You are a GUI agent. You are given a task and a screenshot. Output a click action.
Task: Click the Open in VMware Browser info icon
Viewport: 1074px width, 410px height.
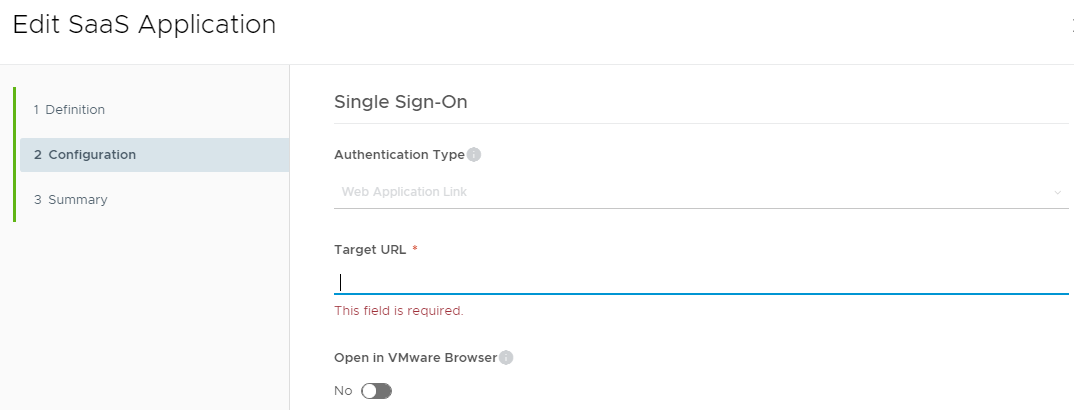tap(506, 358)
